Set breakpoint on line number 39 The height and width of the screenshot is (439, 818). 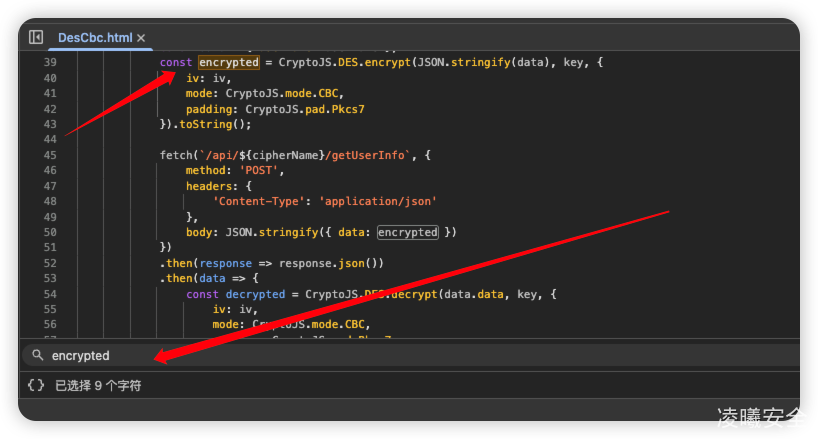point(50,62)
